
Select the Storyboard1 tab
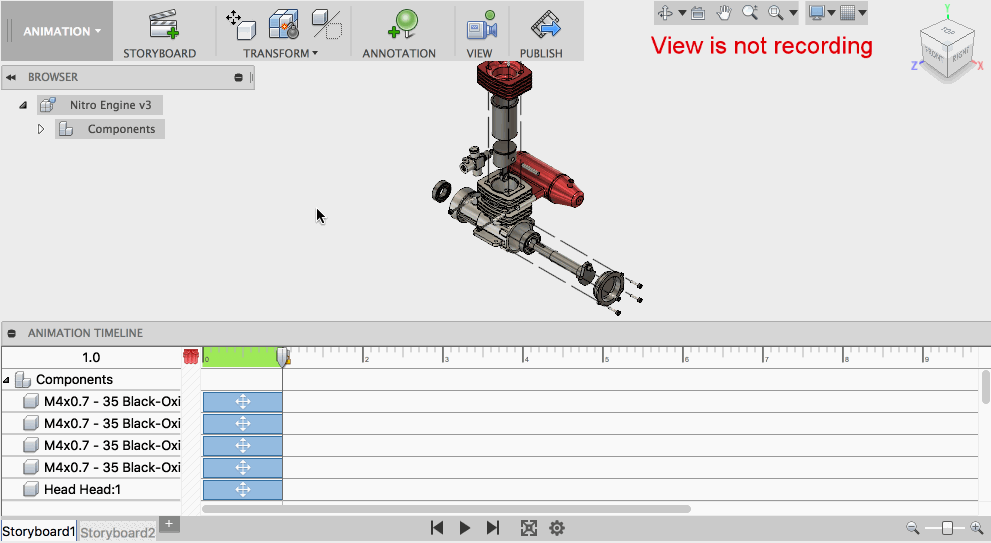click(x=38, y=532)
